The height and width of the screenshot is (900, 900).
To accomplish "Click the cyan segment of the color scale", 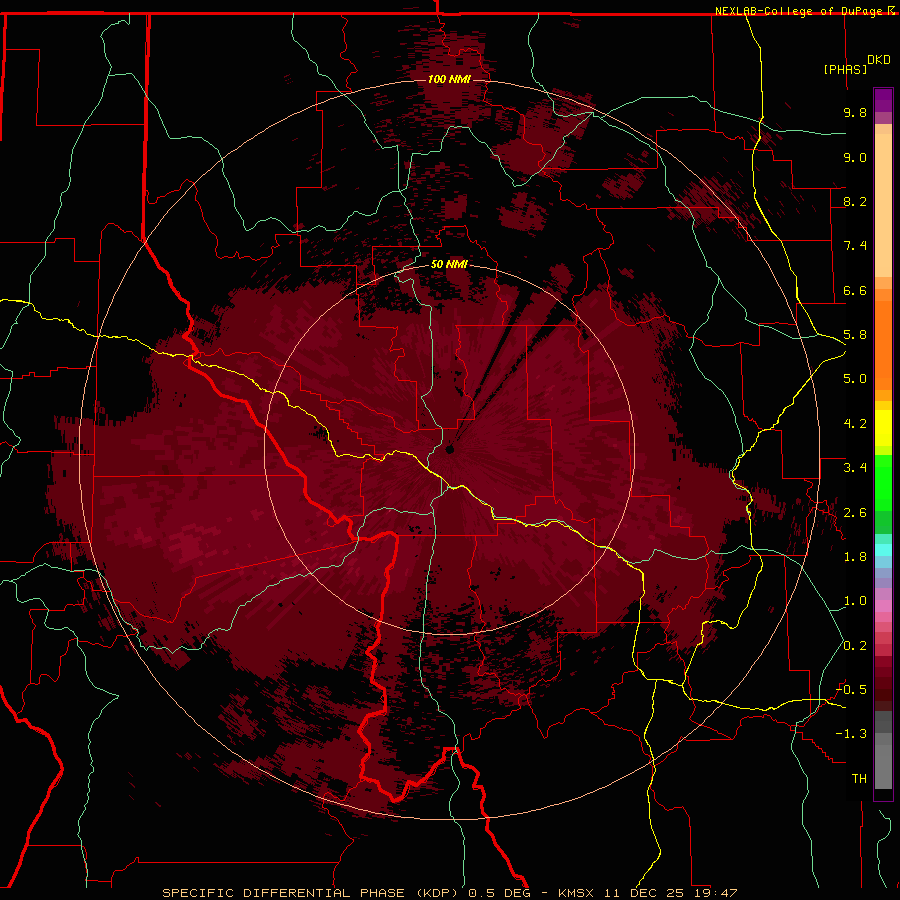I will [883, 550].
